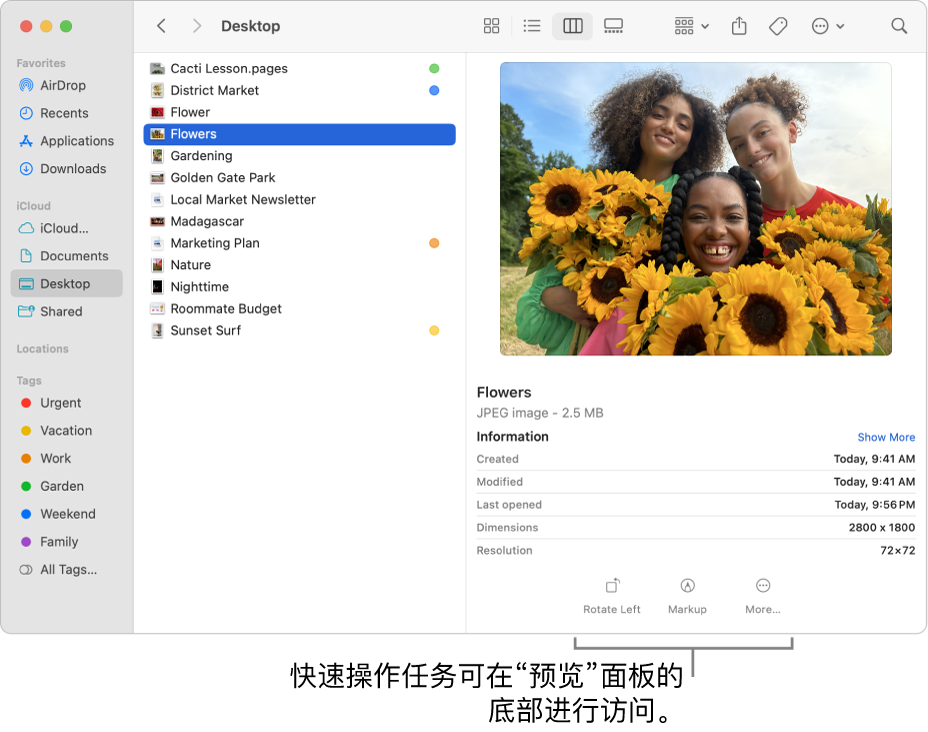This screenshot has width=928, height=732.
Task: Click the Markup quick action
Action: coord(687,596)
